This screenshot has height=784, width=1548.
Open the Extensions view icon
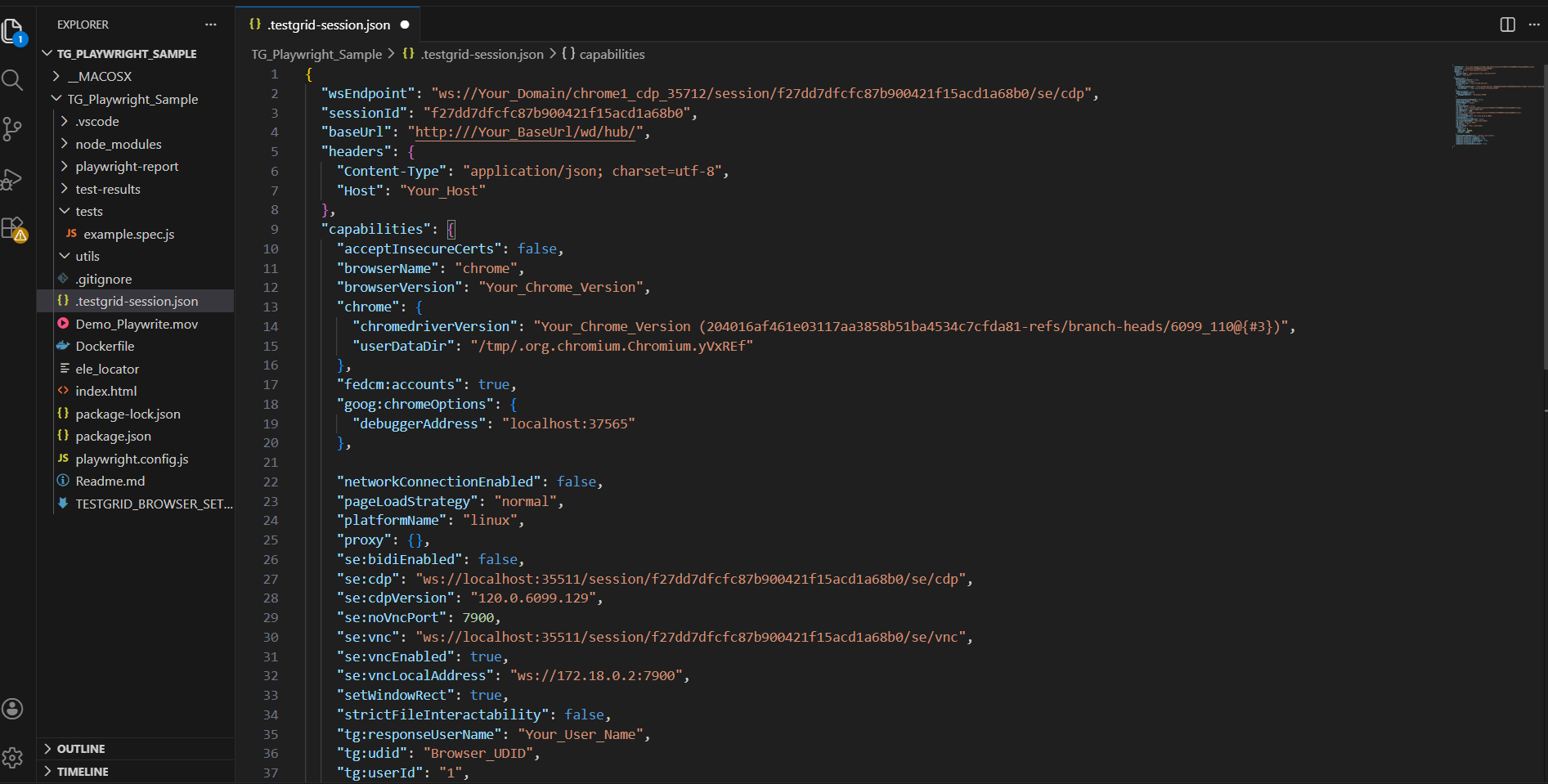click(13, 228)
